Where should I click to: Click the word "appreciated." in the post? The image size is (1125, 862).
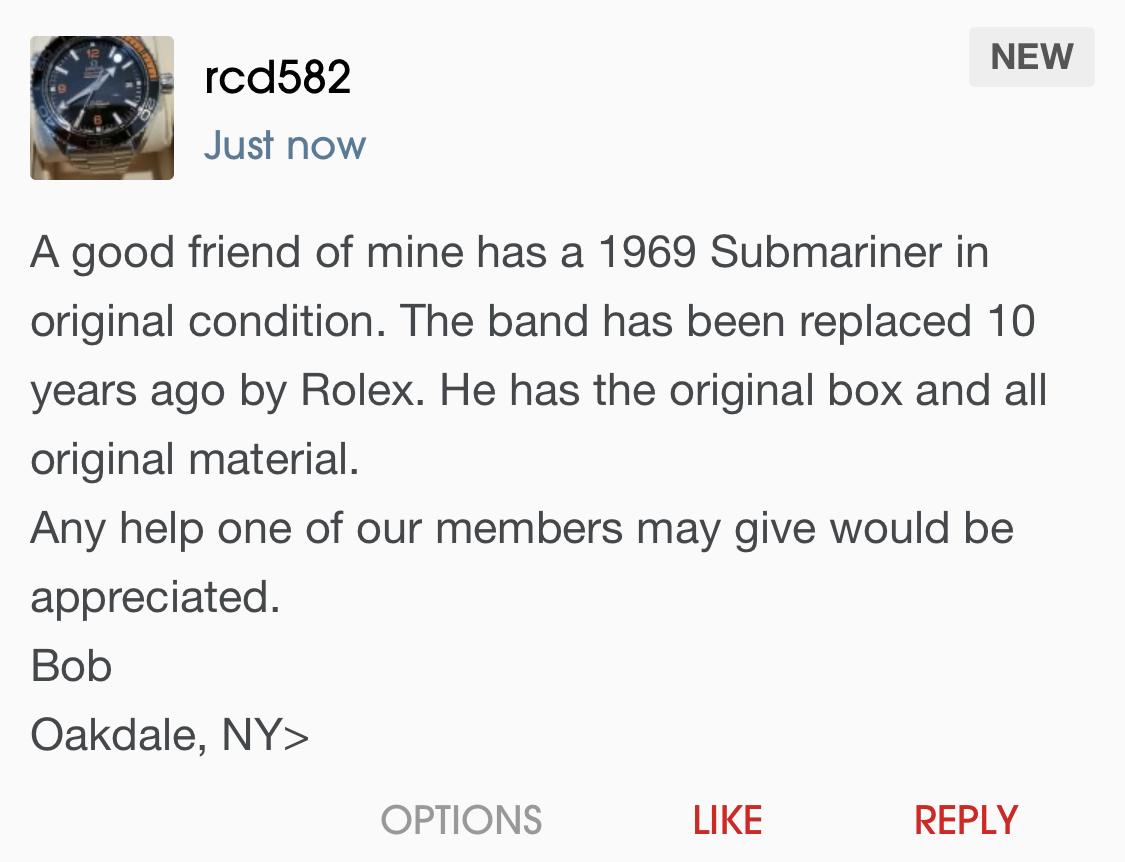pos(155,597)
